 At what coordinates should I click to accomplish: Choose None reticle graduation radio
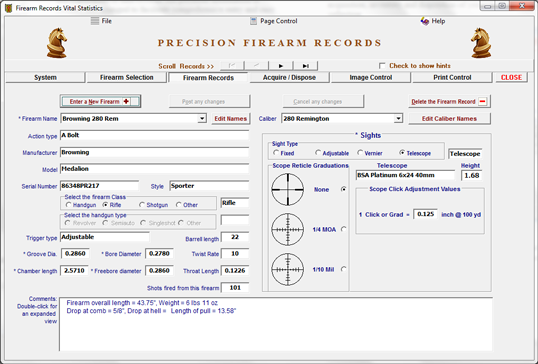[x=343, y=189]
